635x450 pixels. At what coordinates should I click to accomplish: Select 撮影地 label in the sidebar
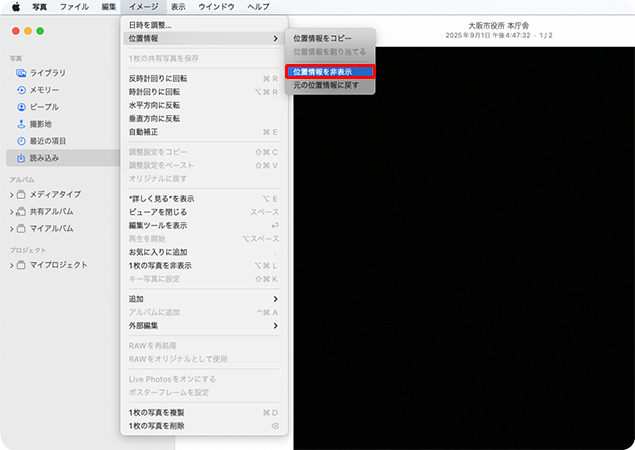pos(40,124)
